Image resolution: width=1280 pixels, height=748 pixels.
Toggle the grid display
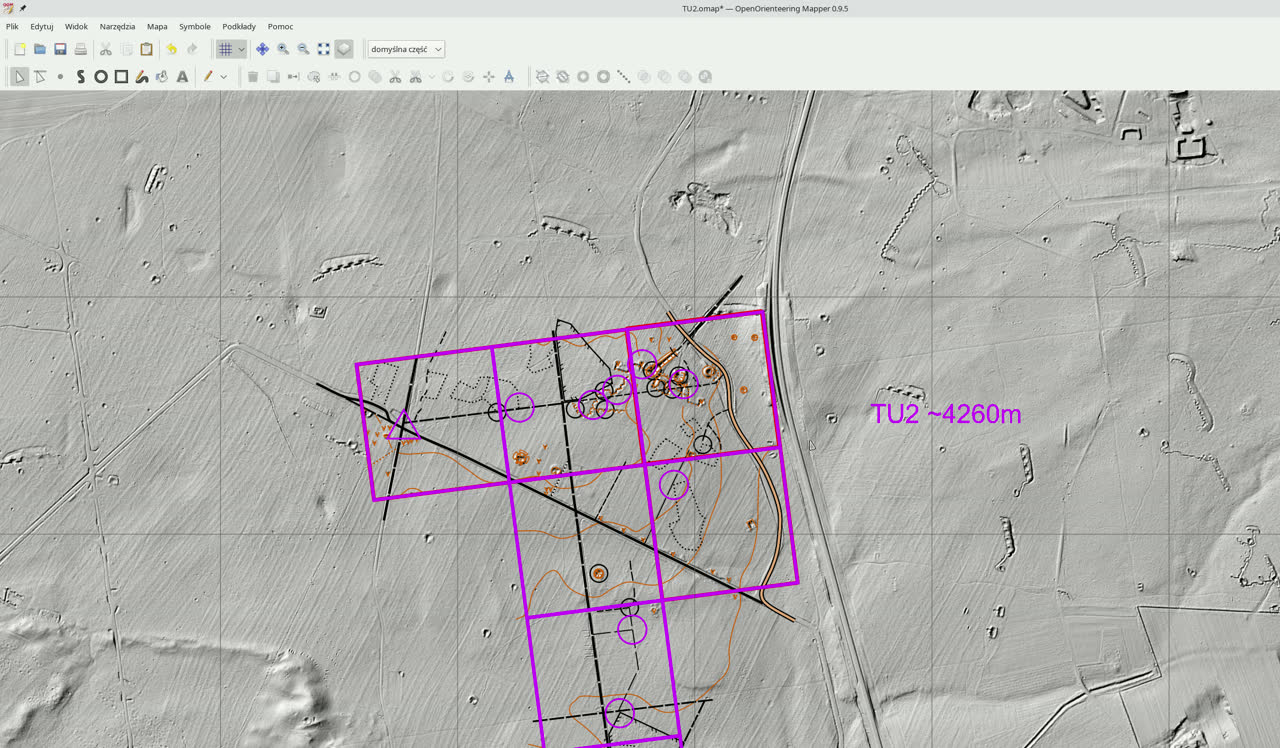tap(226, 49)
